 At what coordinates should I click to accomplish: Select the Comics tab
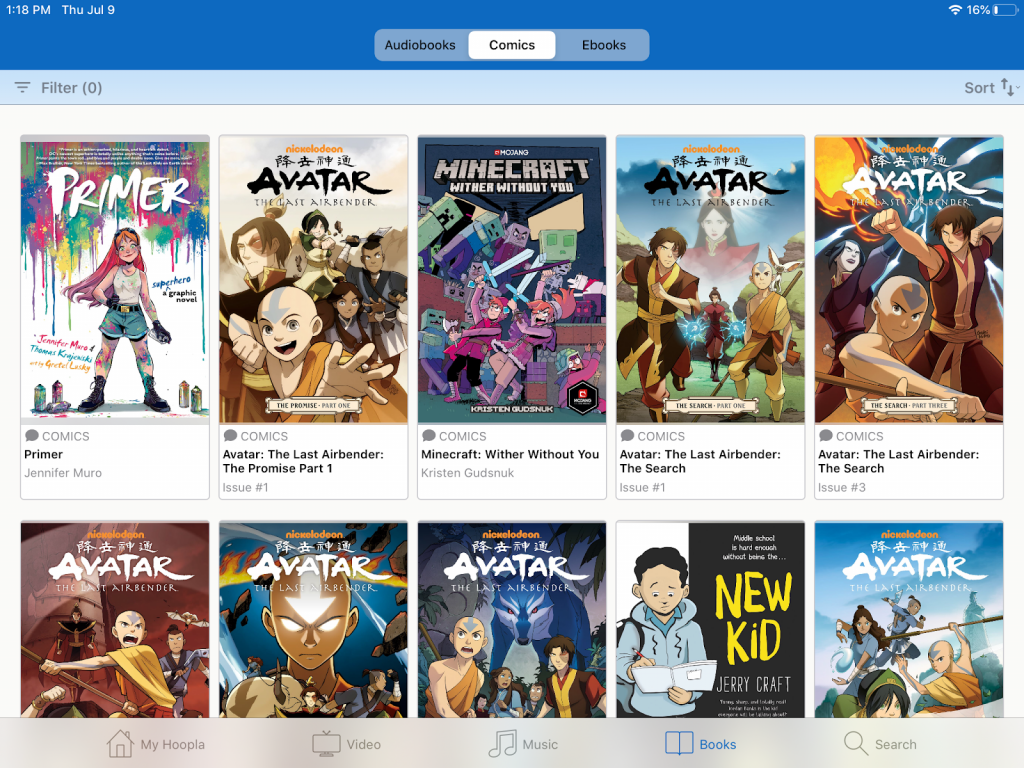512,45
